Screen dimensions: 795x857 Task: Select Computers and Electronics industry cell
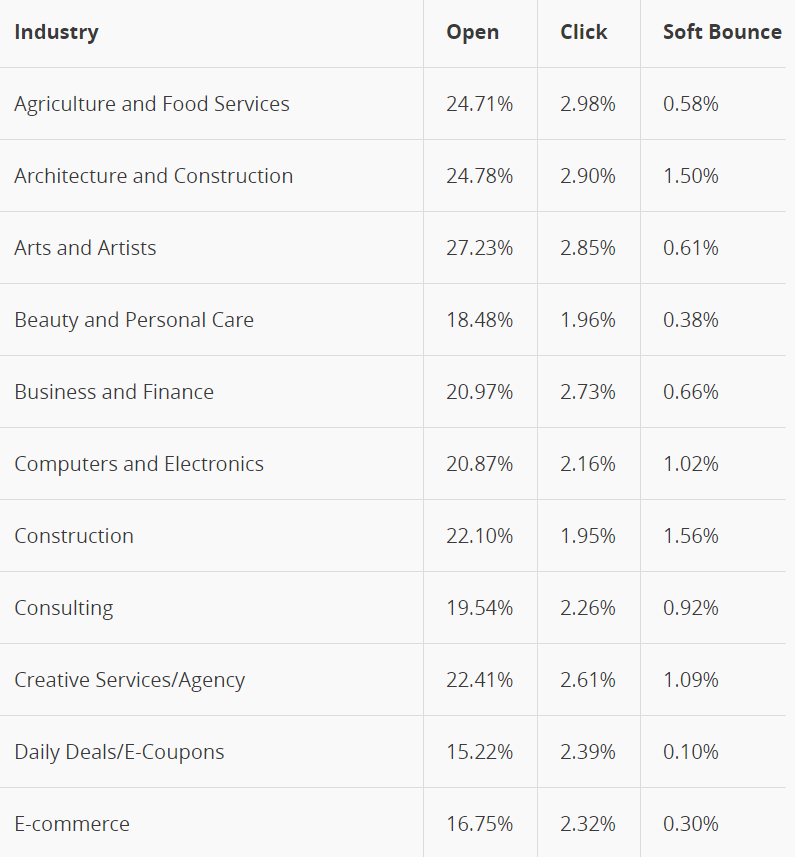[139, 464]
